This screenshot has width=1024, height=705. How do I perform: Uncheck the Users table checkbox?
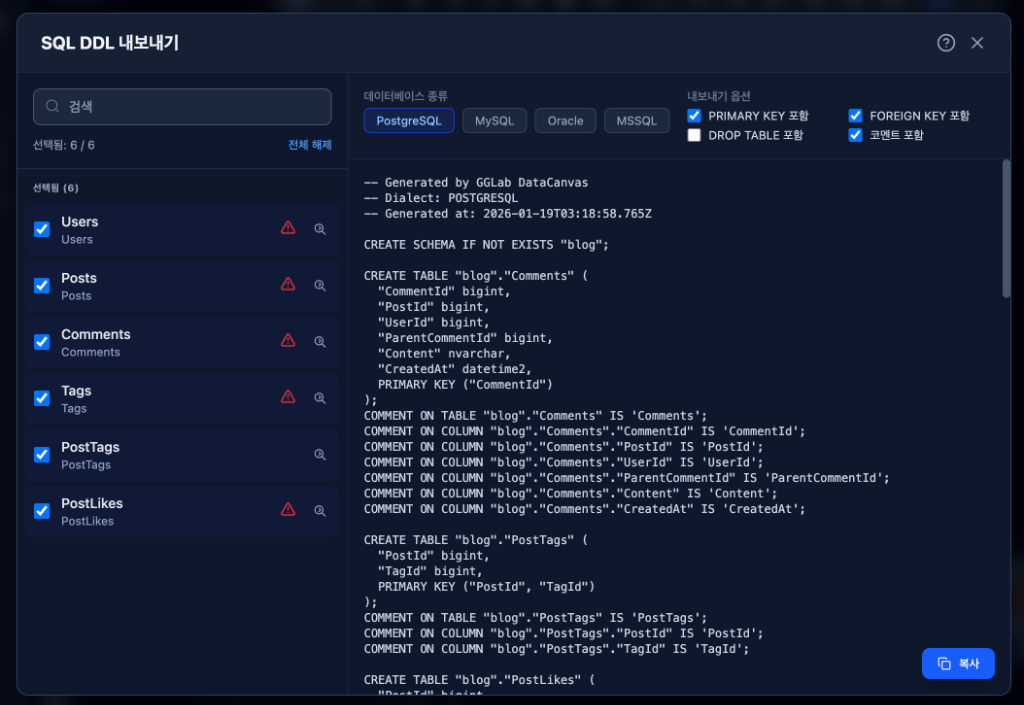pyautogui.click(x=42, y=229)
